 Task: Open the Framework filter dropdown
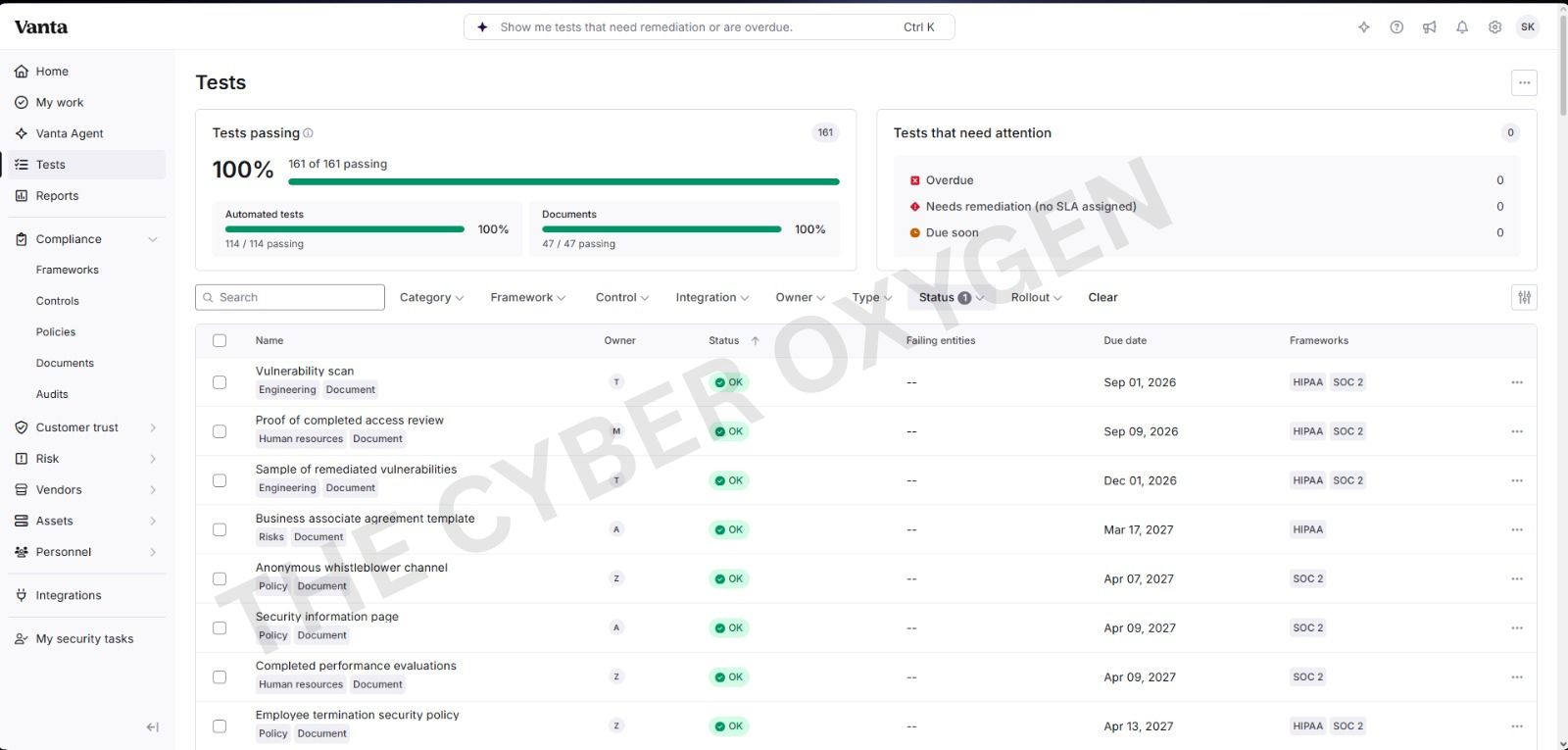point(527,297)
